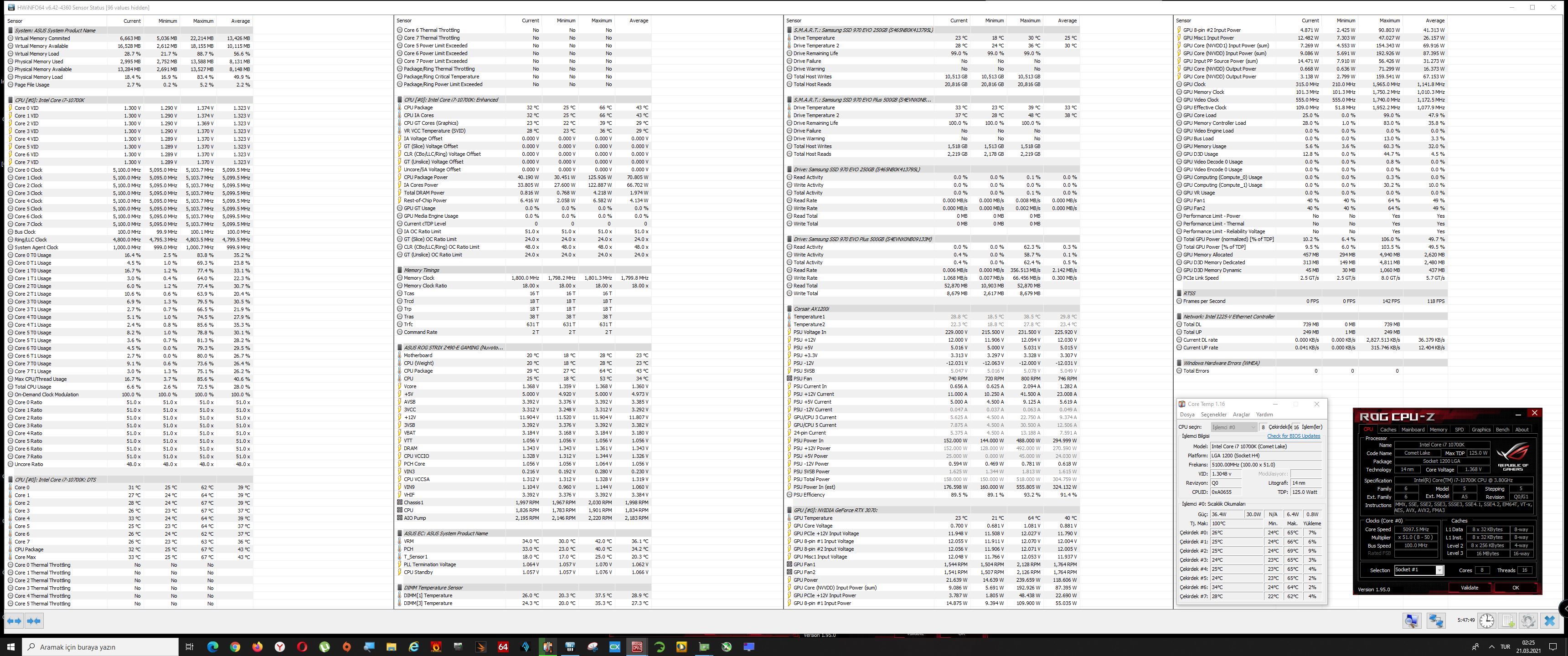Click the taskbar clock and date
Screen dimensions: 1568x656
click(x=1527, y=647)
